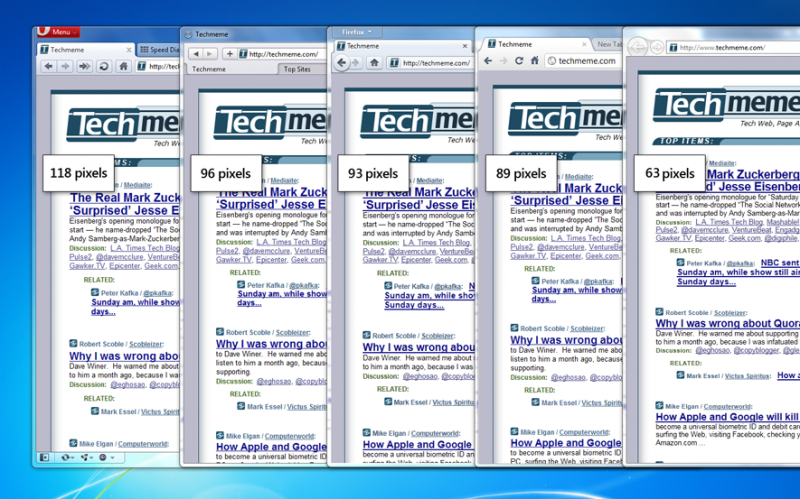Click Firefox's round back button
The height and width of the screenshot is (499, 800).
point(342,62)
